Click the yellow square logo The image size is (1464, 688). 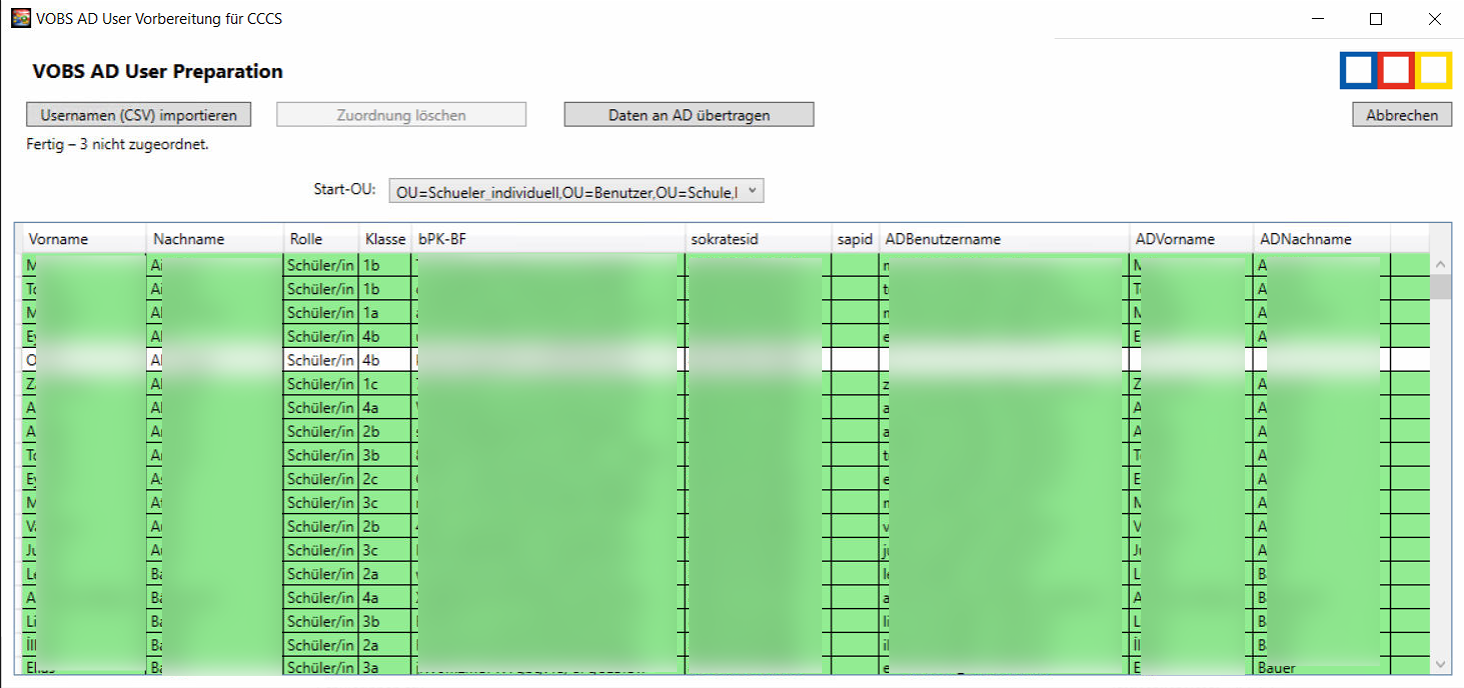tap(1433, 70)
